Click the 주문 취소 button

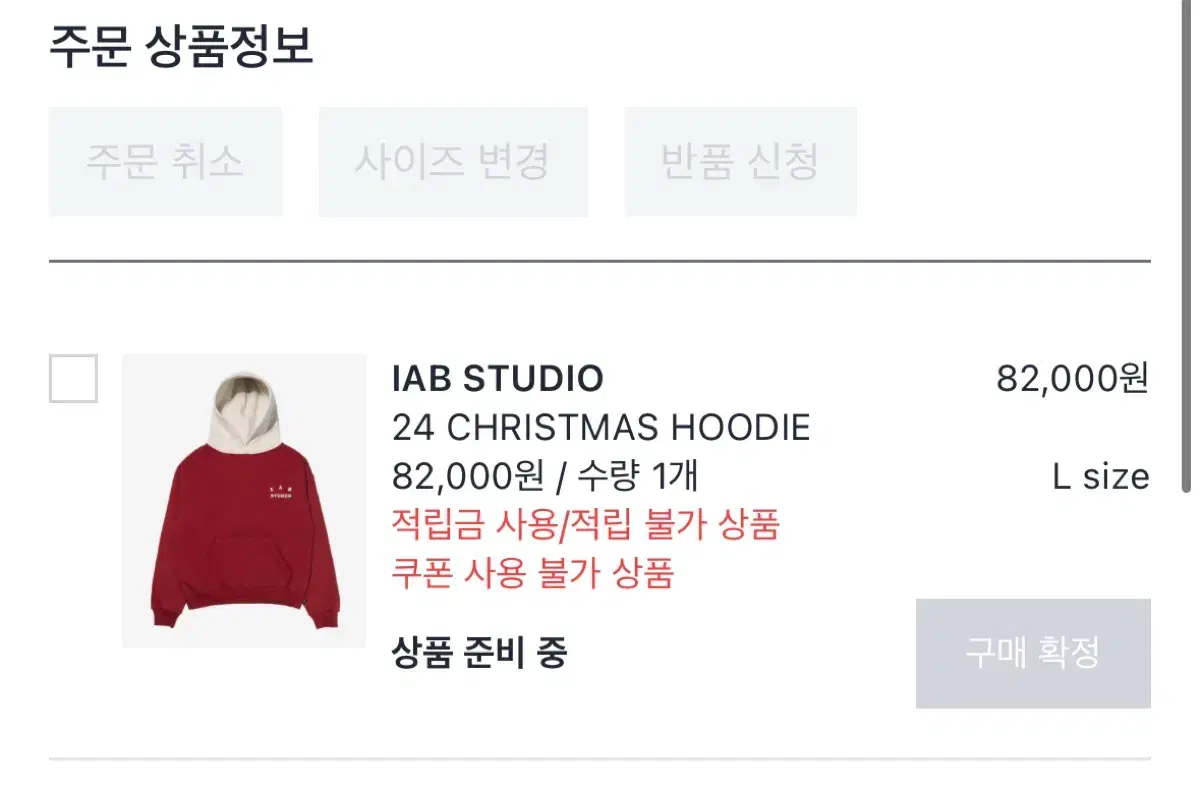coord(165,162)
